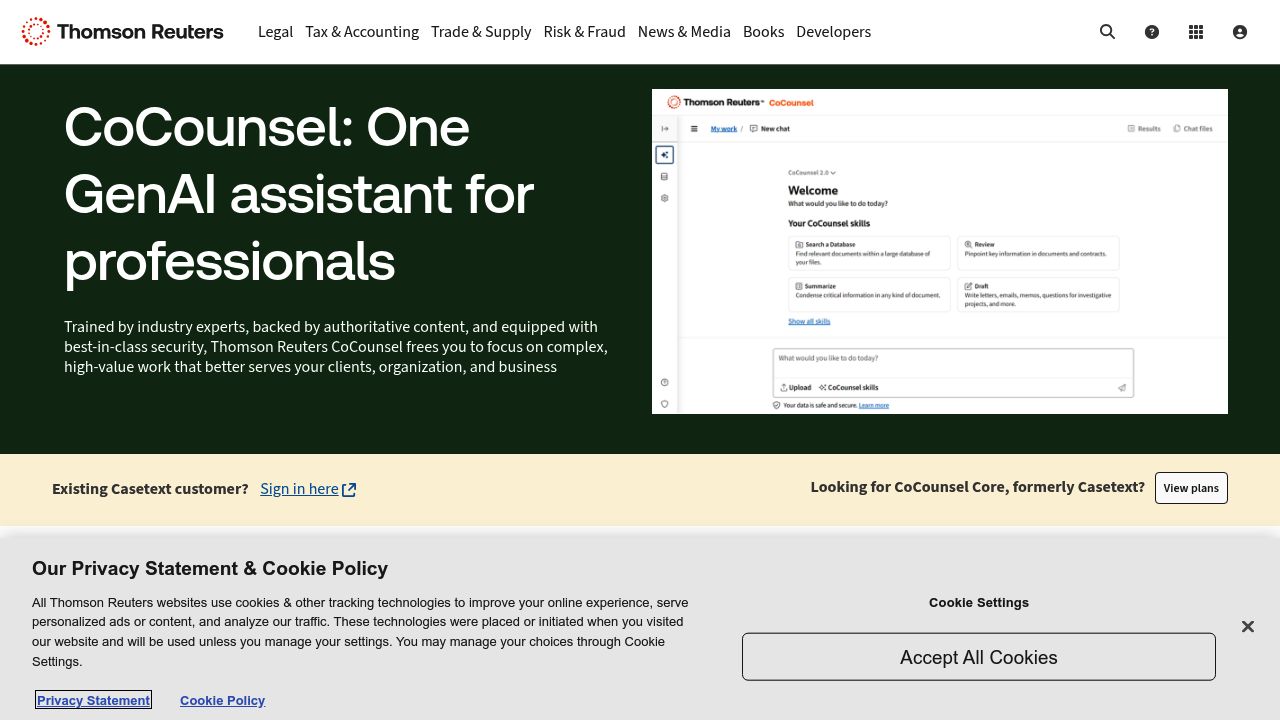Click the text "Looking for CoCounsel Core, formerly Casetext?"
The height and width of the screenshot is (720, 1280).
click(x=977, y=487)
